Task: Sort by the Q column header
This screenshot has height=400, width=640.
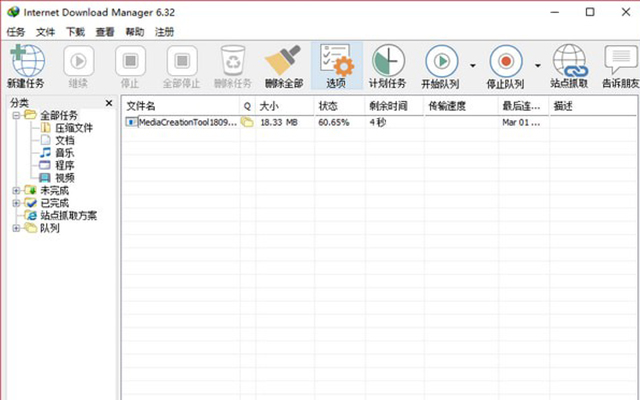Action: coord(247,107)
